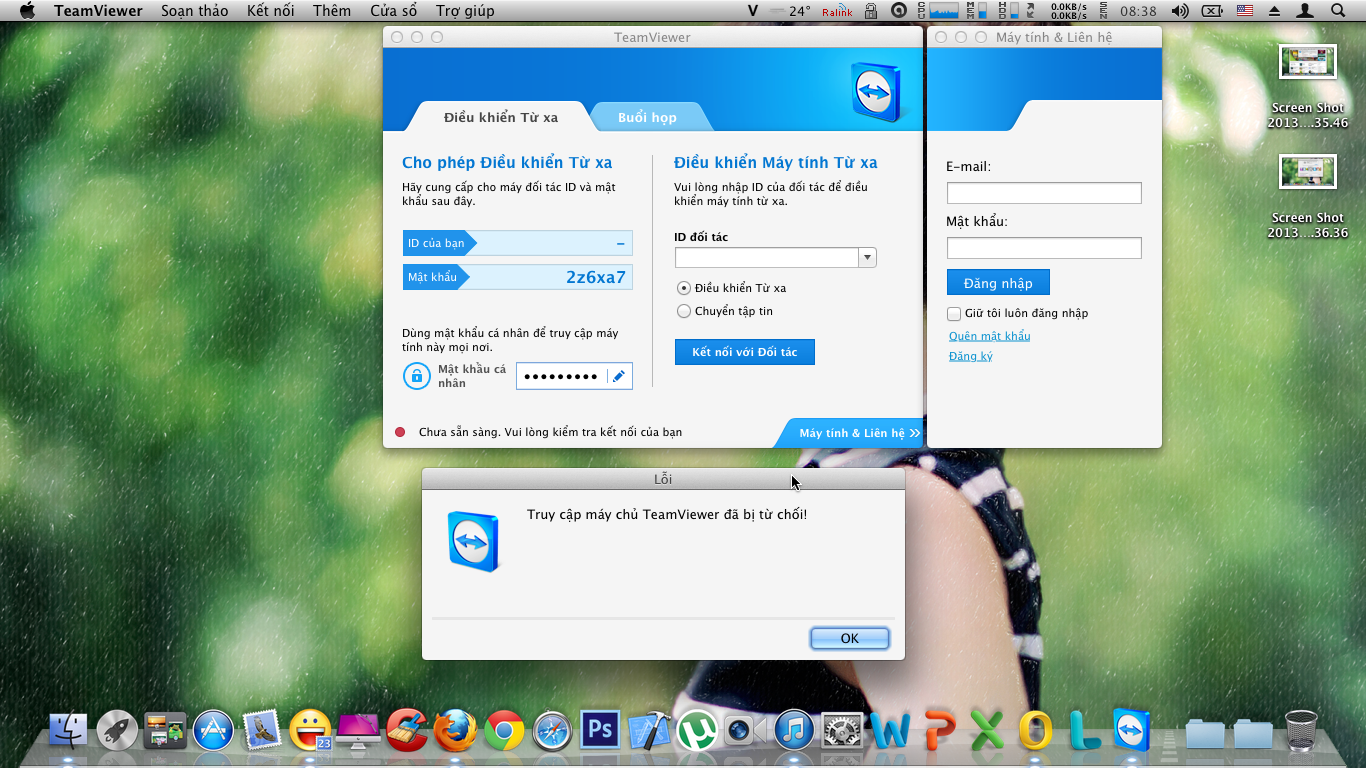Click the eject icon in menu bar
The width and height of the screenshot is (1366, 768).
(1274, 11)
